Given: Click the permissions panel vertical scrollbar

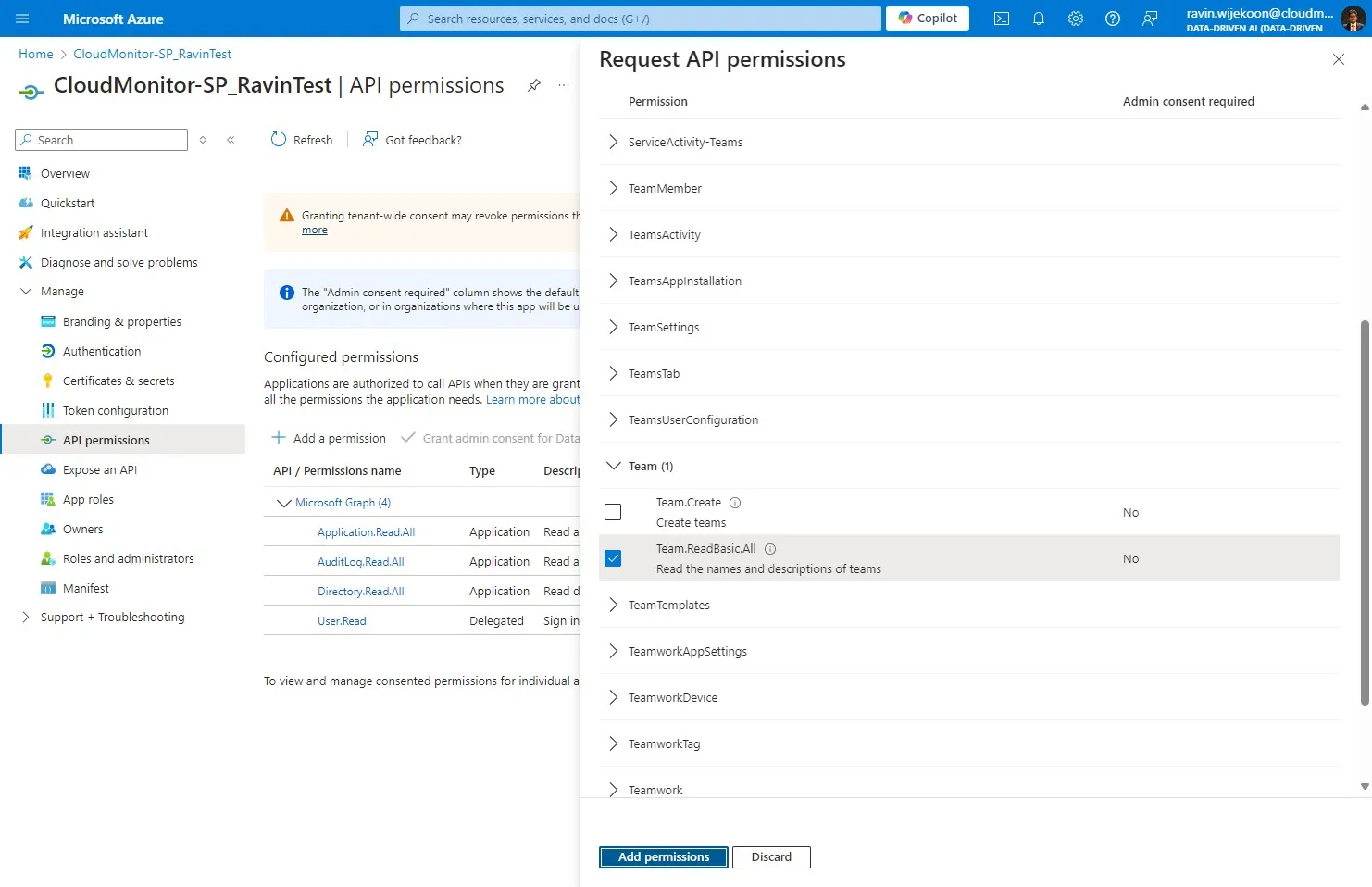Looking at the screenshot, I should [x=1365, y=513].
